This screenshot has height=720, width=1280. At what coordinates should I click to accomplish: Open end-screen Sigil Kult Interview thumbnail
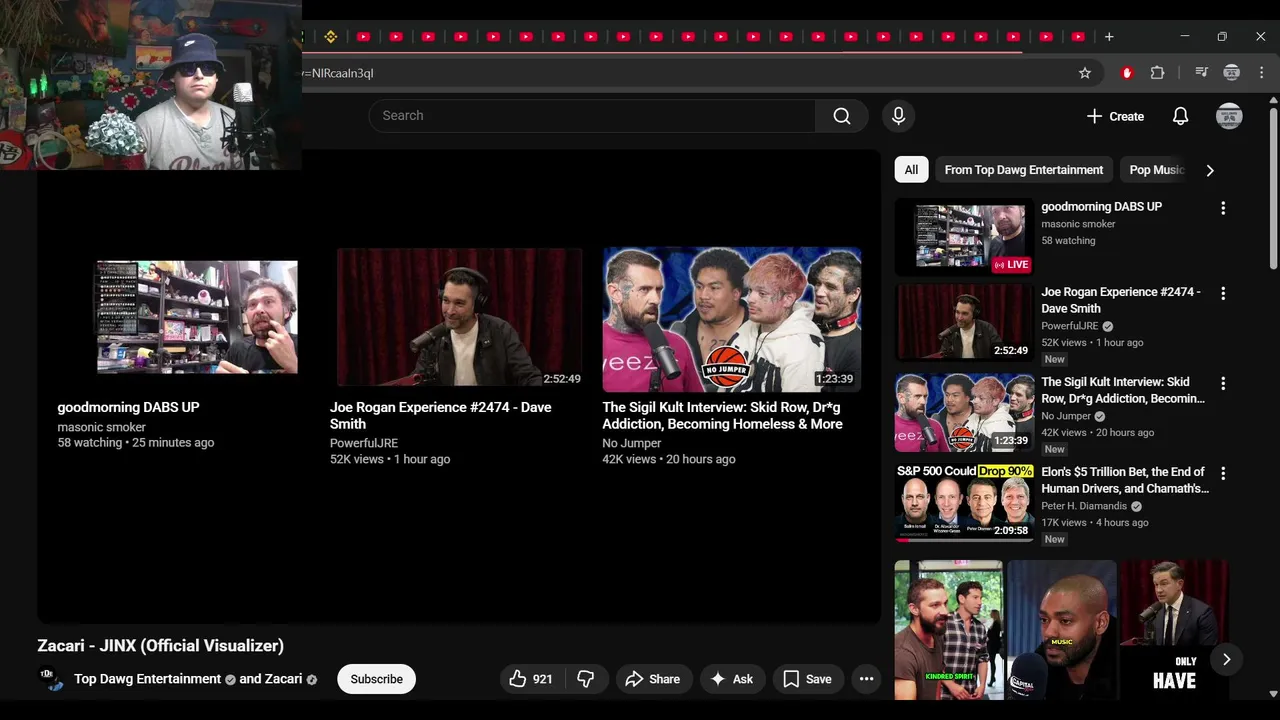(x=732, y=320)
